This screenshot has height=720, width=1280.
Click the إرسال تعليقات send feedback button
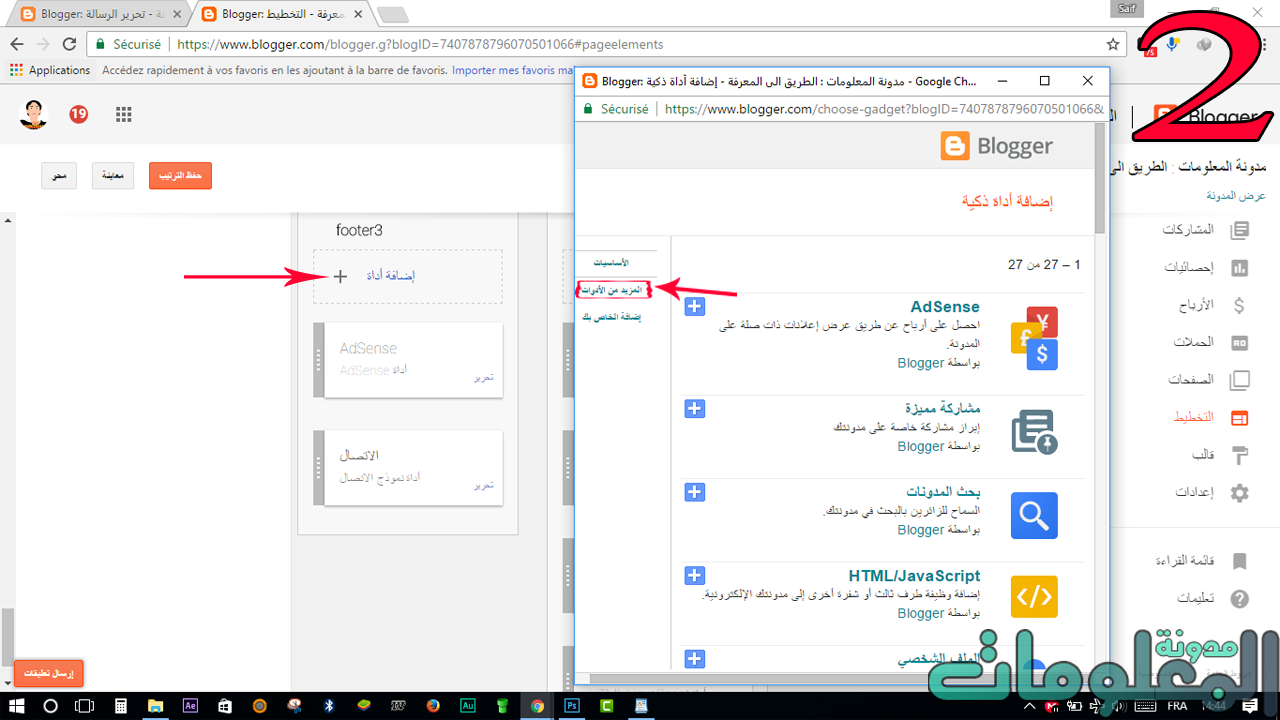[48, 673]
